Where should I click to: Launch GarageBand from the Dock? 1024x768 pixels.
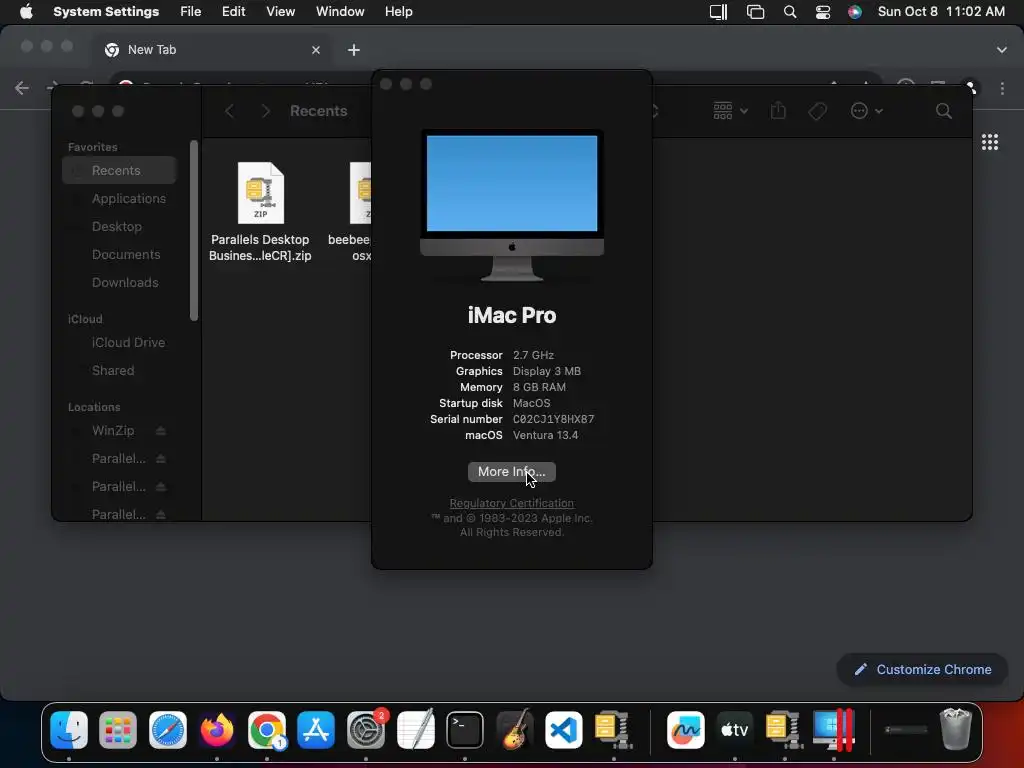515,729
